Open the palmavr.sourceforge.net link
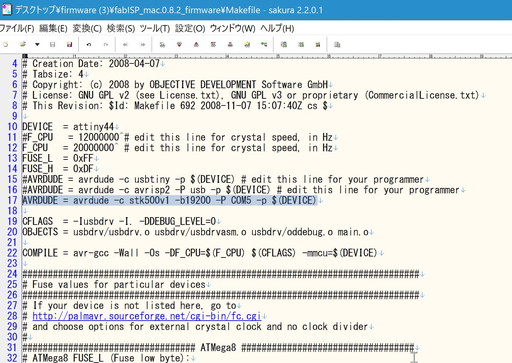This screenshot has height=363, width=512. [147, 316]
